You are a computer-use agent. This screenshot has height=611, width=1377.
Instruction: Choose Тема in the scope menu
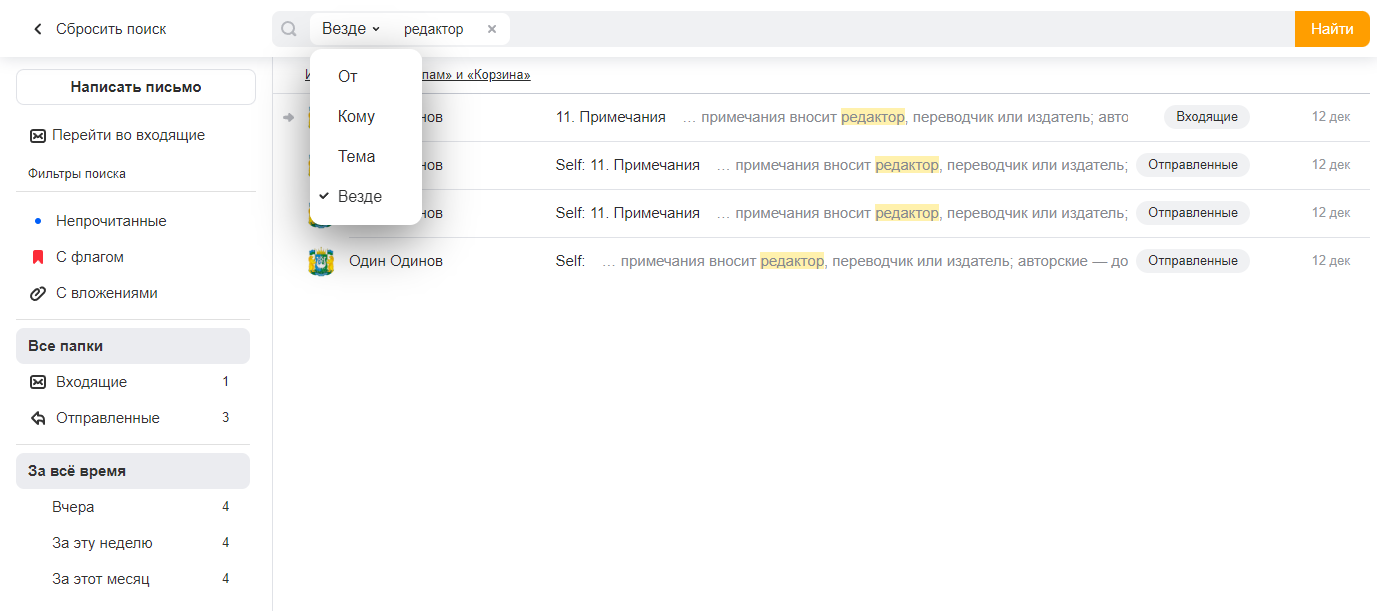pos(357,157)
